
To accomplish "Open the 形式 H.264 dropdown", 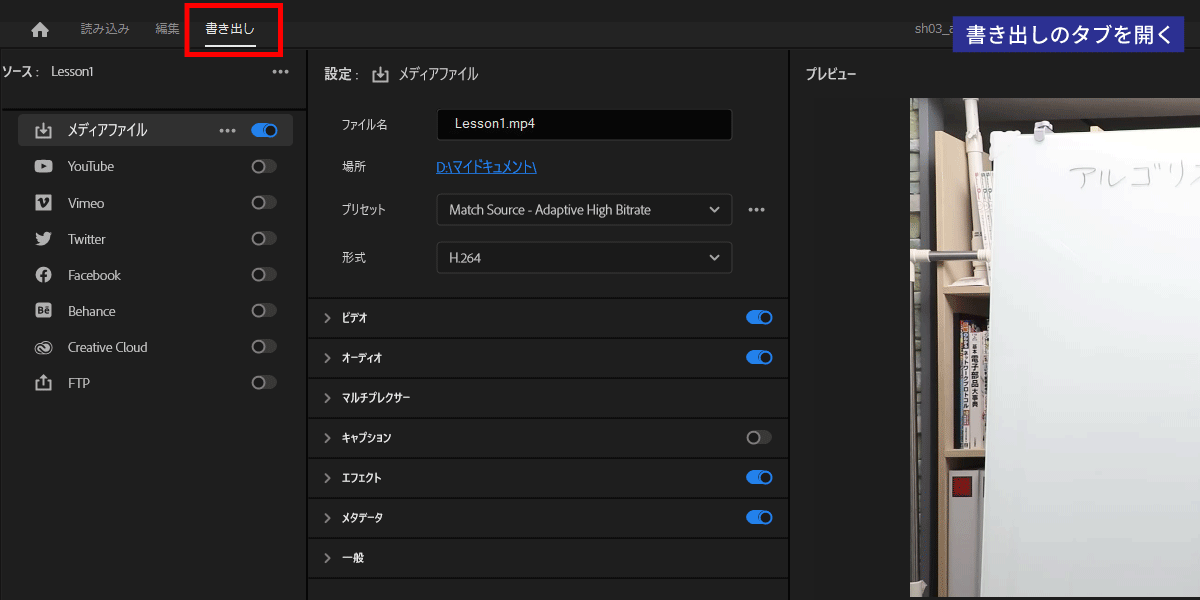I will click(584, 258).
